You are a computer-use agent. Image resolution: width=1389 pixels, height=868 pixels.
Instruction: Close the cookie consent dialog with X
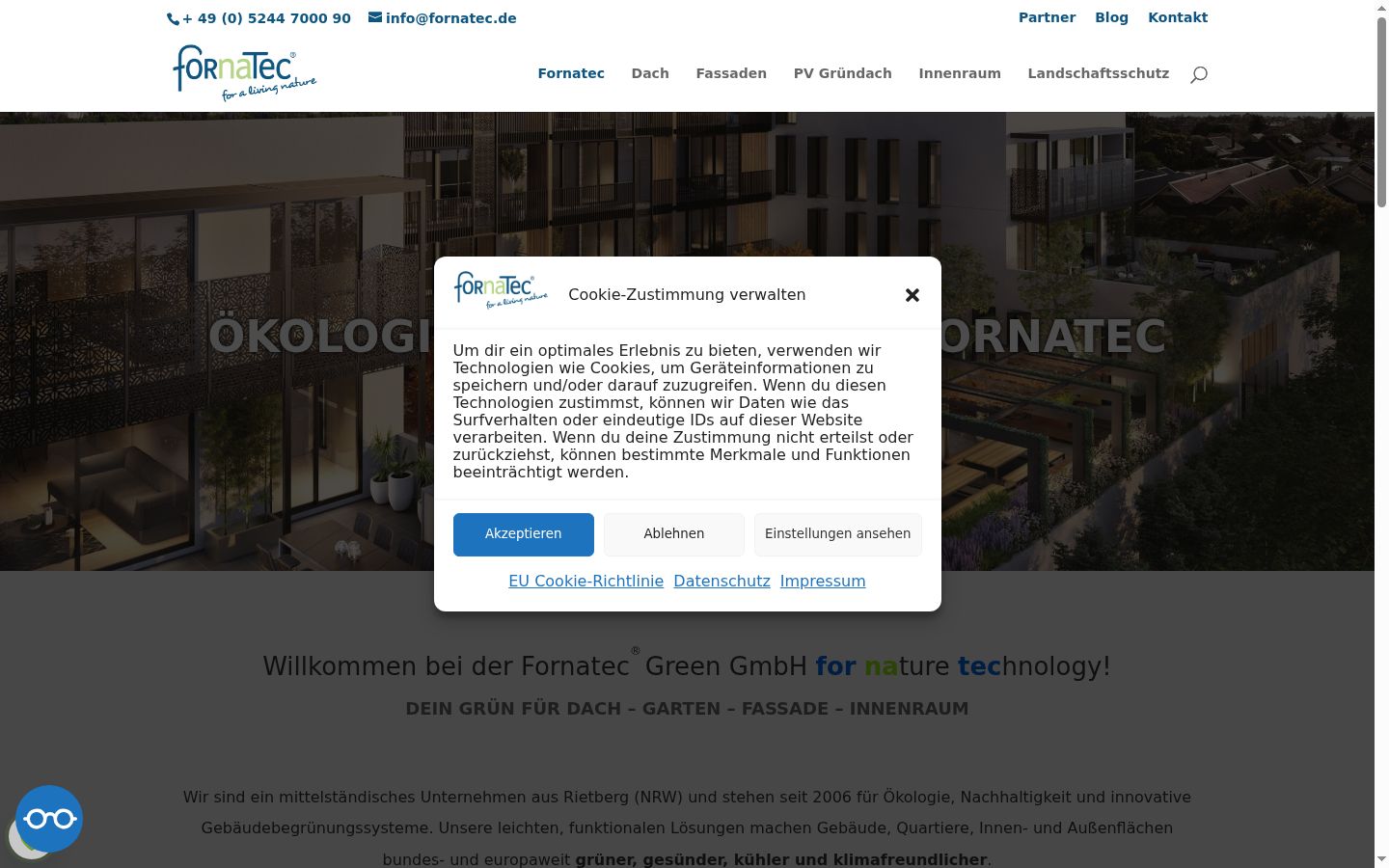(x=912, y=295)
